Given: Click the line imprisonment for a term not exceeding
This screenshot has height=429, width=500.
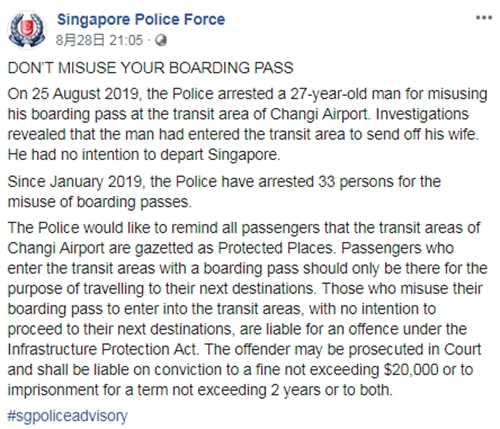Looking at the screenshot, I should tap(200, 390).
